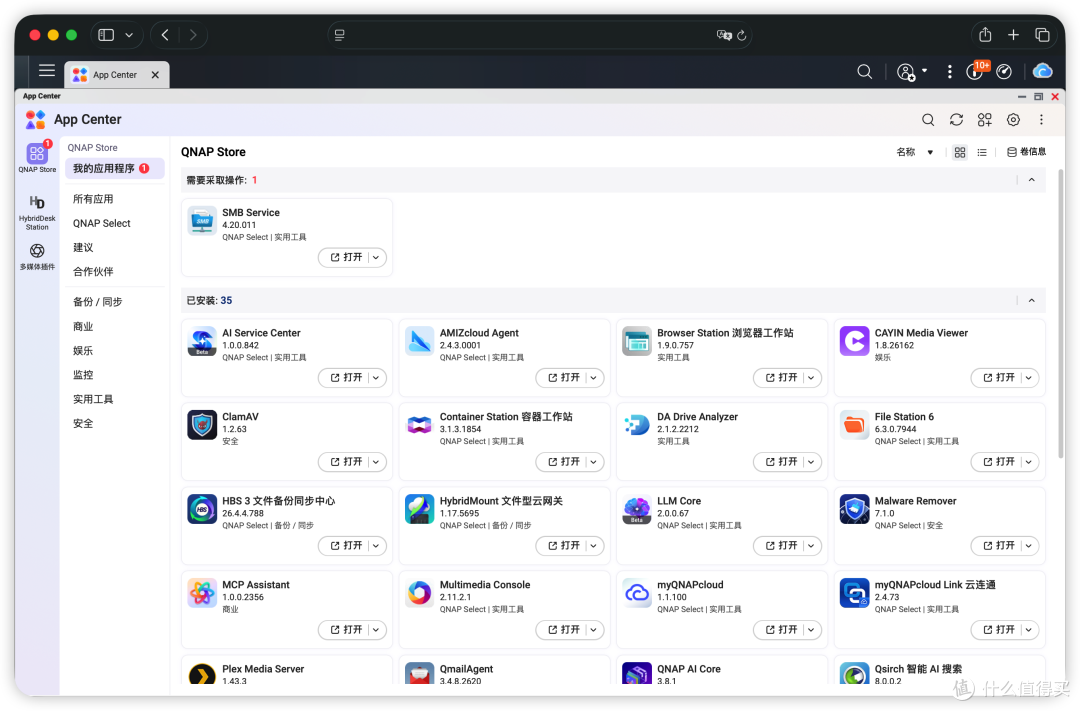
Task: Click the SMB Service app icon
Action: pyautogui.click(x=202, y=220)
